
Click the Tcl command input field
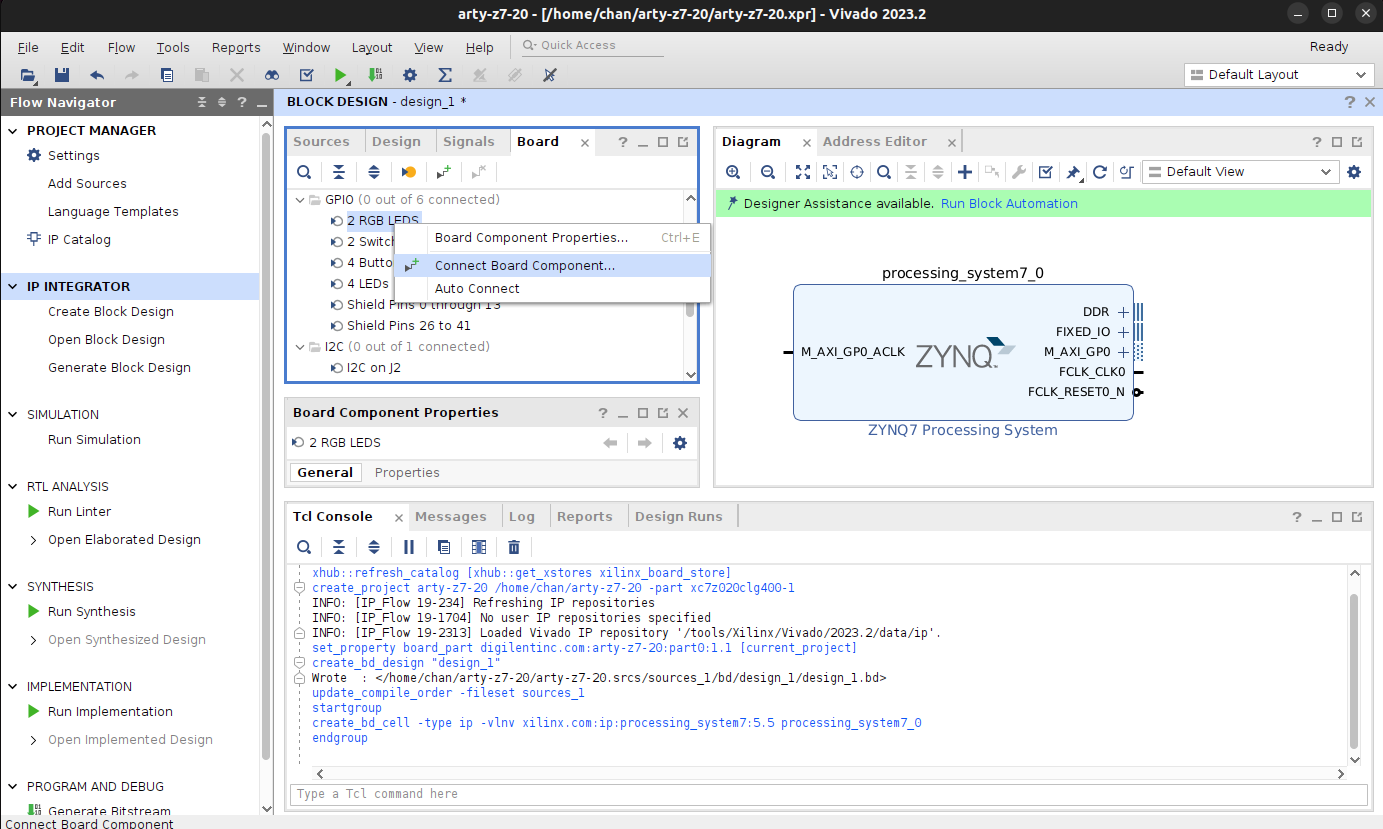tap(828, 794)
